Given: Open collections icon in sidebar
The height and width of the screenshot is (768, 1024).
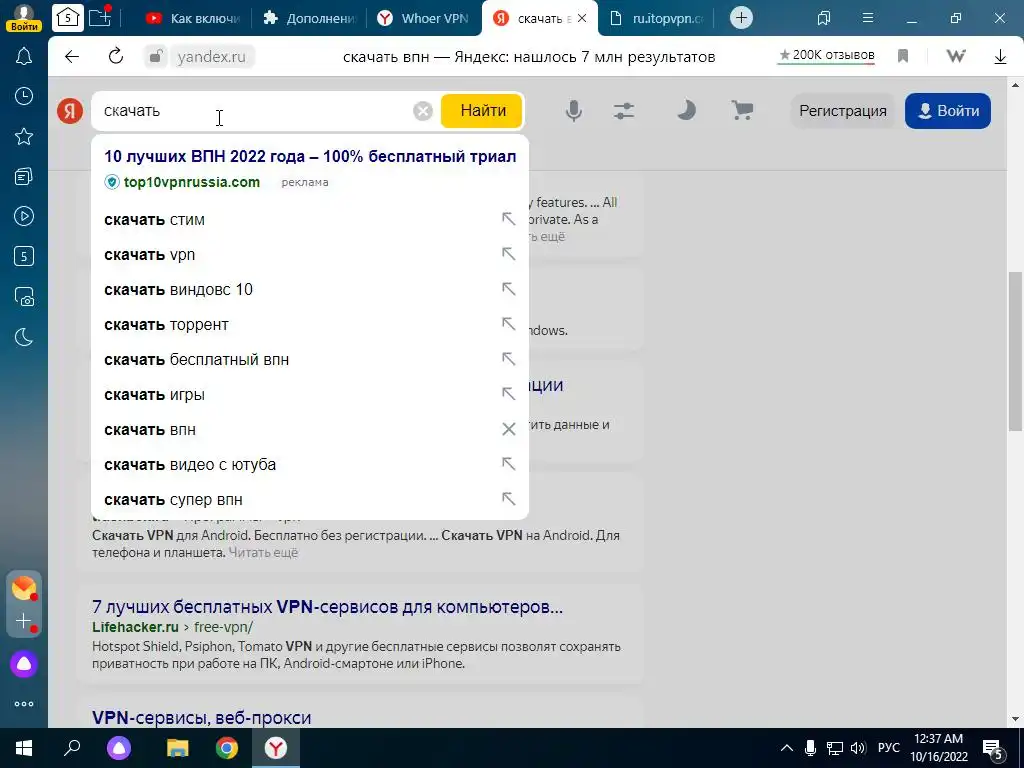Looking at the screenshot, I should 24,176.
